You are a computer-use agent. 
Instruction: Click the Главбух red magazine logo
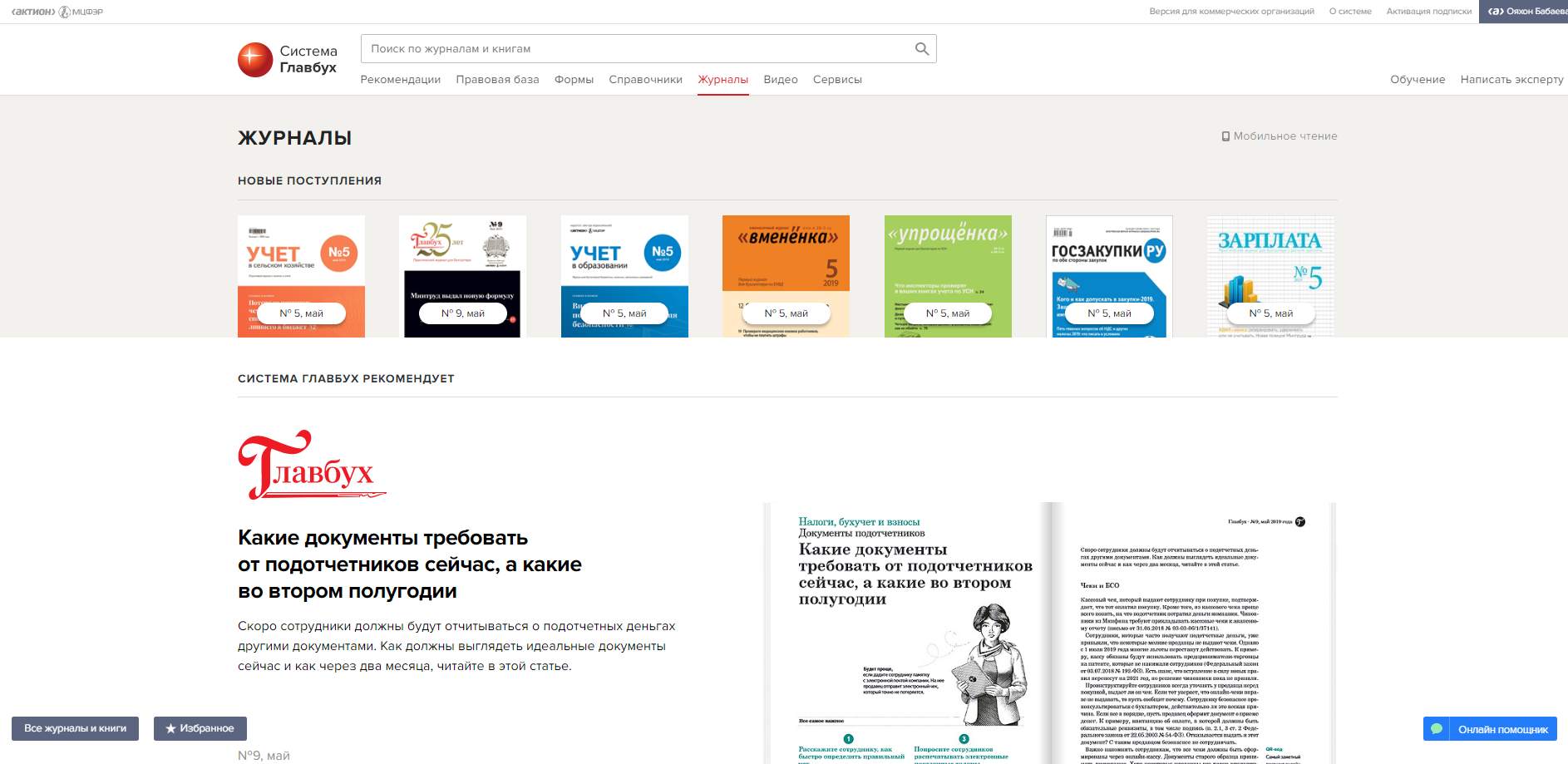[x=312, y=466]
